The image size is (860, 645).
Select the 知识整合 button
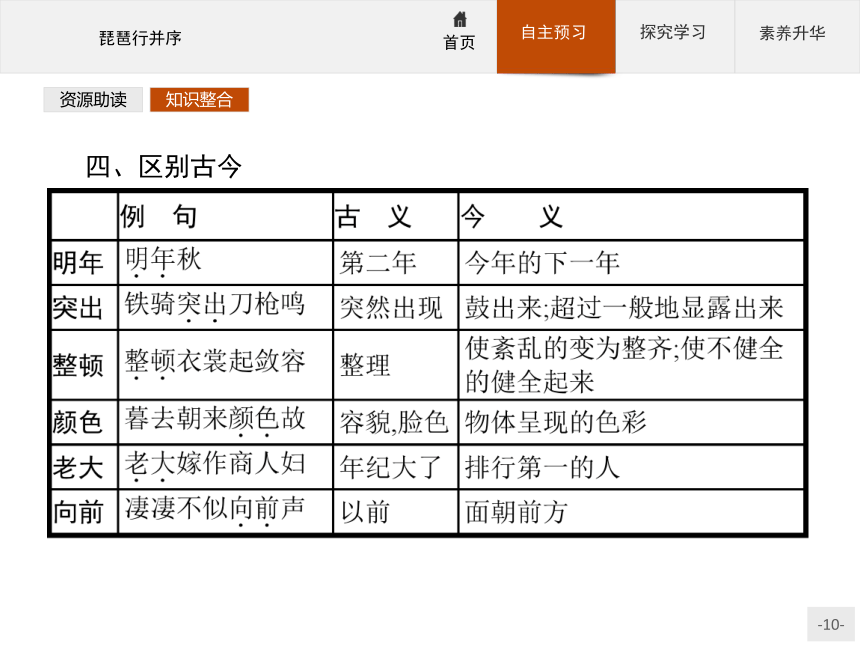199,100
